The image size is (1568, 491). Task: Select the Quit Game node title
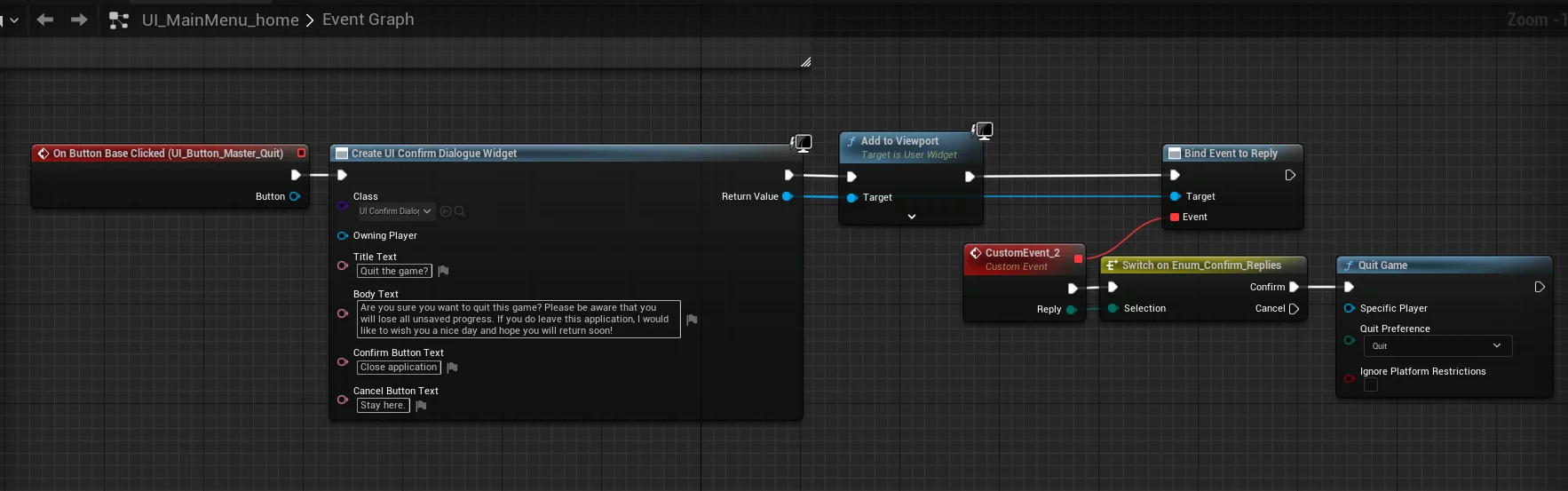pos(1382,265)
